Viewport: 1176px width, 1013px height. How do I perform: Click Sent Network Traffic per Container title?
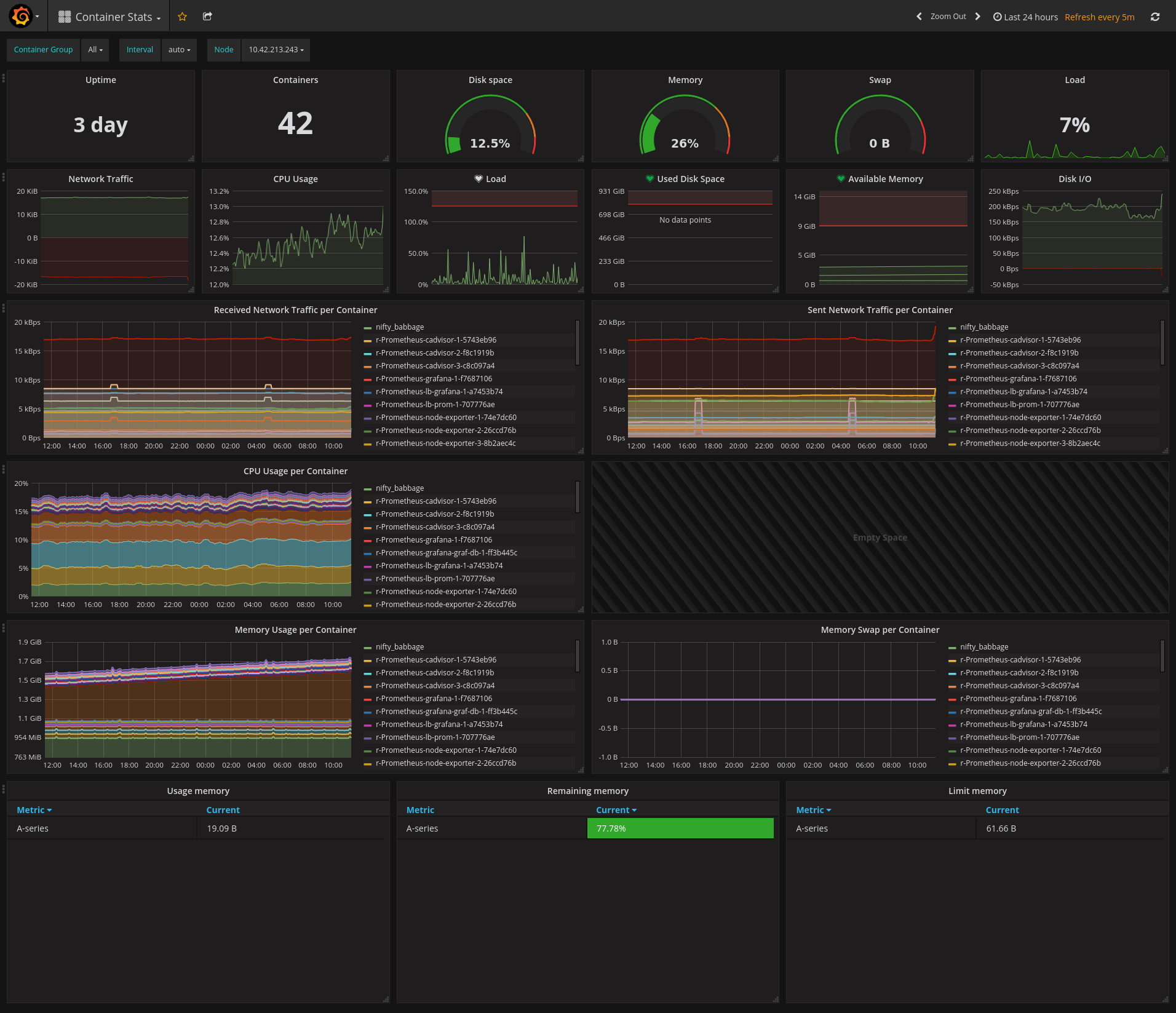(x=880, y=310)
